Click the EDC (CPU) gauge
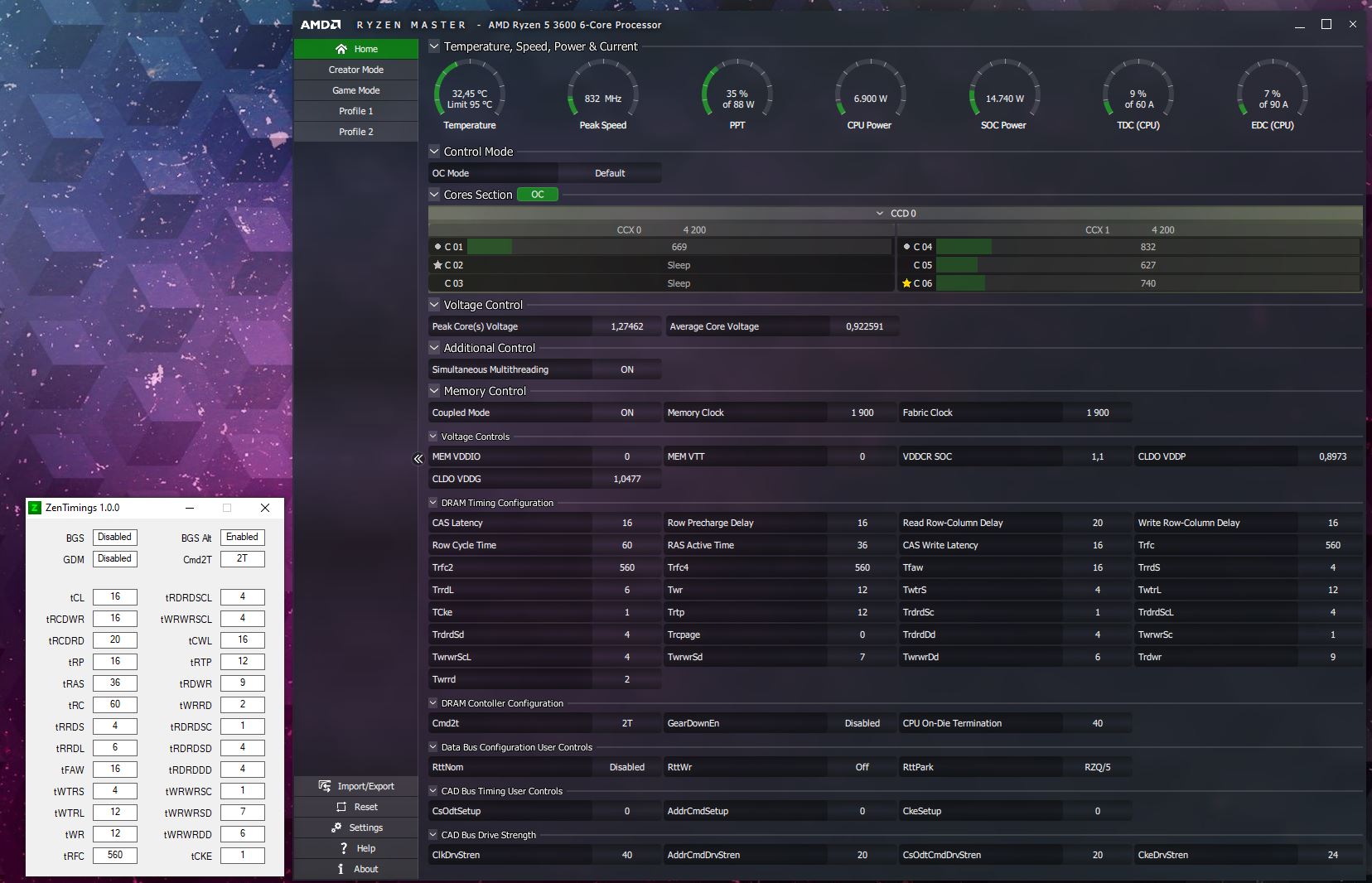The width and height of the screenshot is (1372, 883). coord(1273,94)
